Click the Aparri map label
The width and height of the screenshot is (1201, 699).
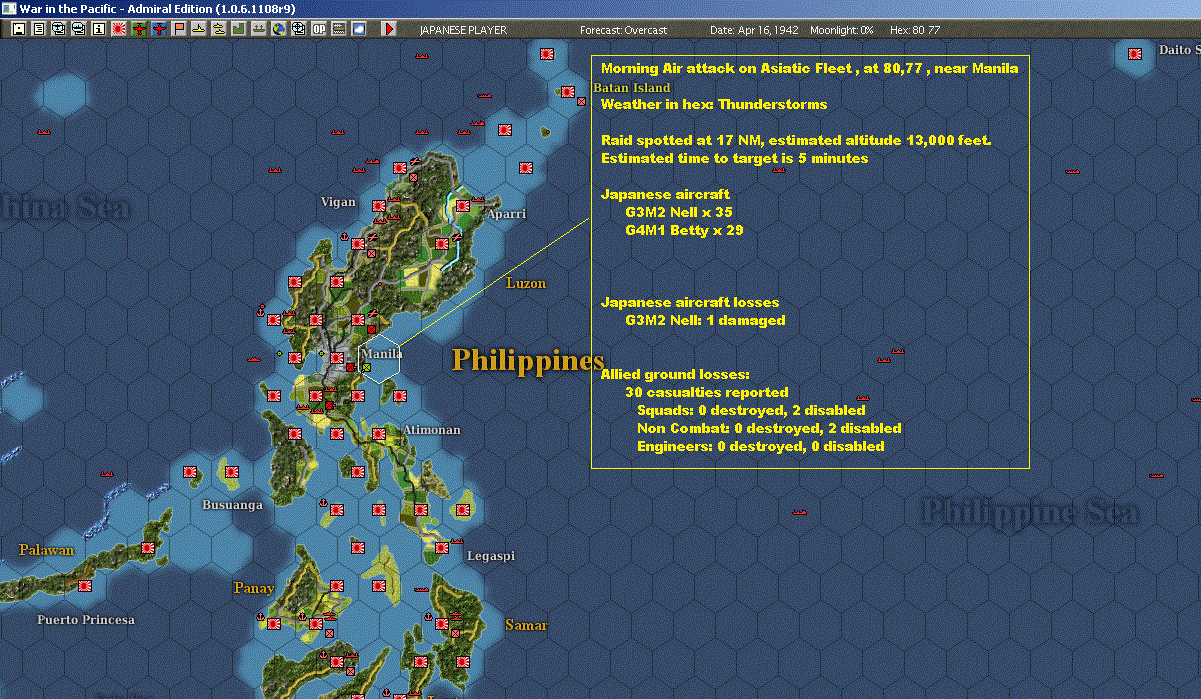pyautogui.click(x=506, y=214)
